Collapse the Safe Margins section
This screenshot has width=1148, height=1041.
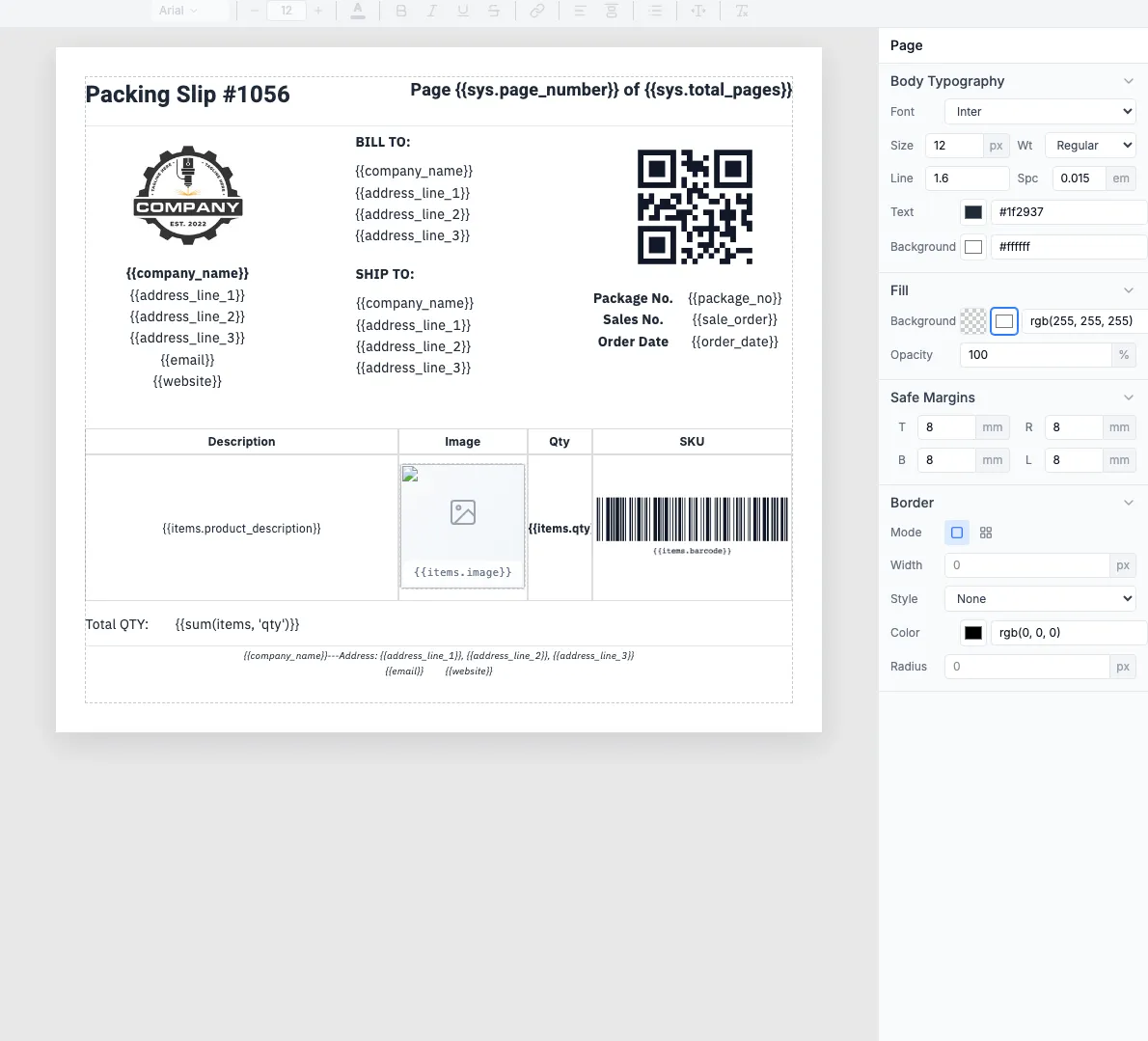pyautogui.click(x=1129, y=397)
